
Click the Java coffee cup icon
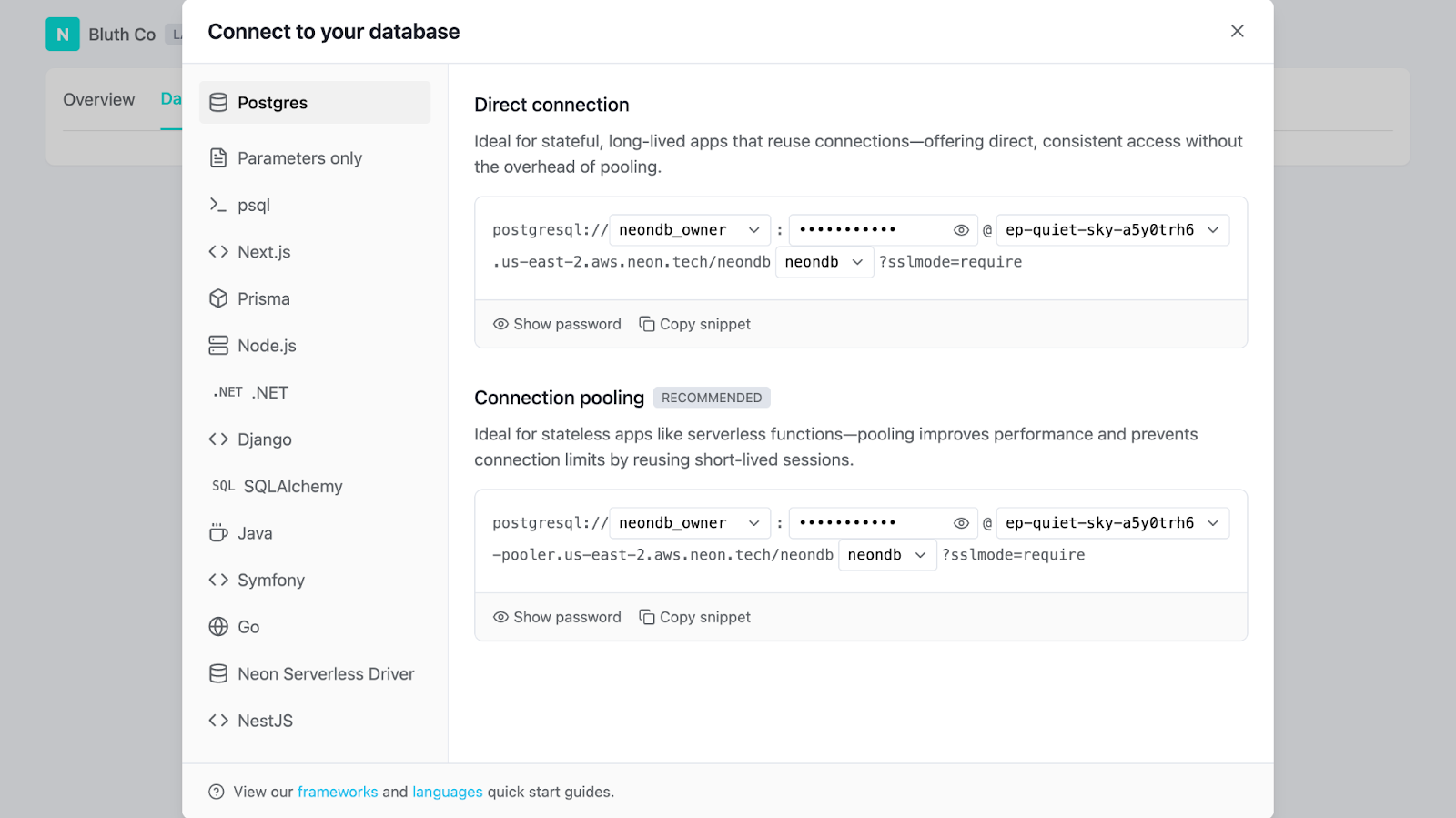coord(218,532)
